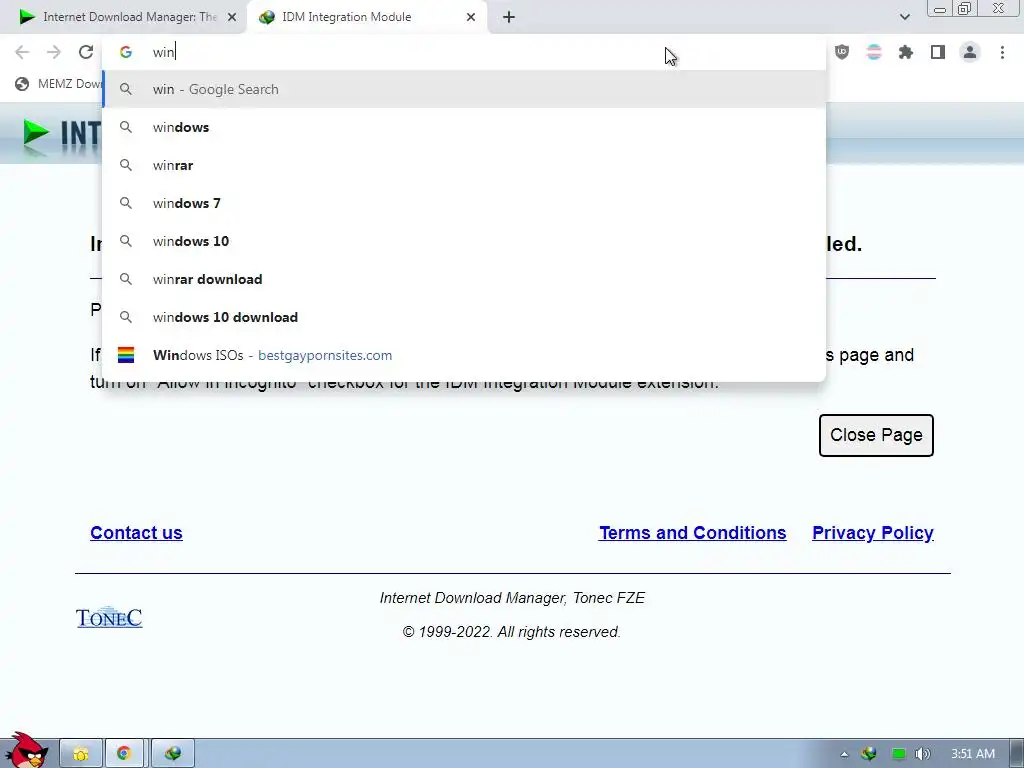1024x768 pixels.
Task: Open a new browser tab
Action: point(509,17)
